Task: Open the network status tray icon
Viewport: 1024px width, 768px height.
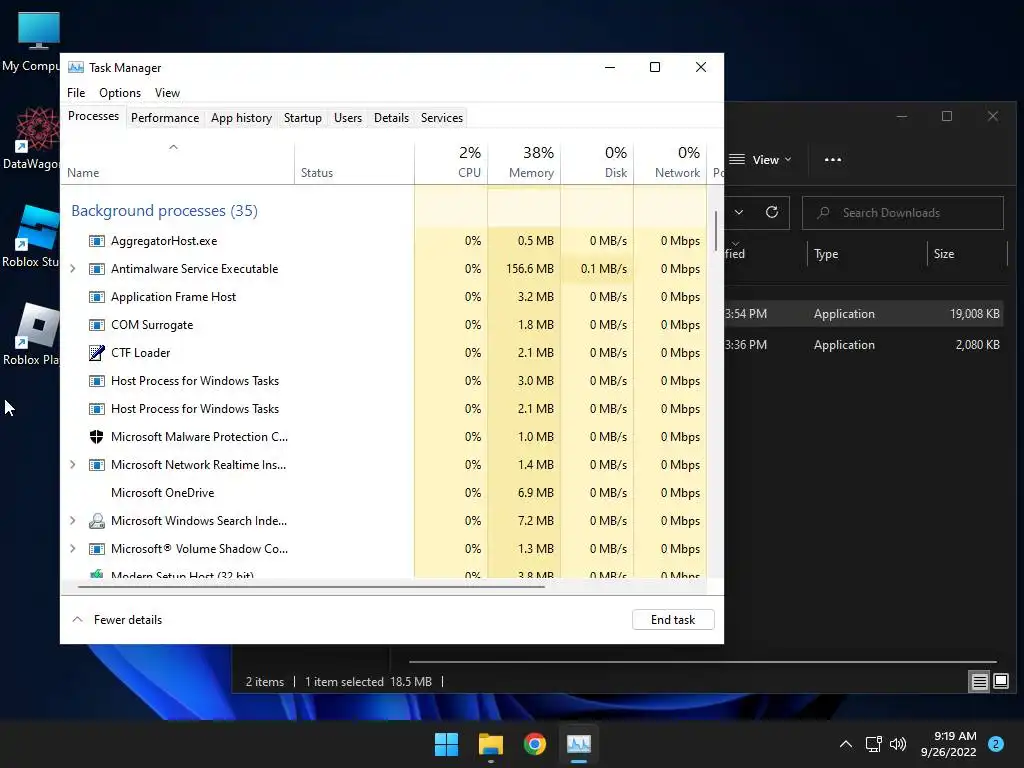Action: [x=874, y=744]
